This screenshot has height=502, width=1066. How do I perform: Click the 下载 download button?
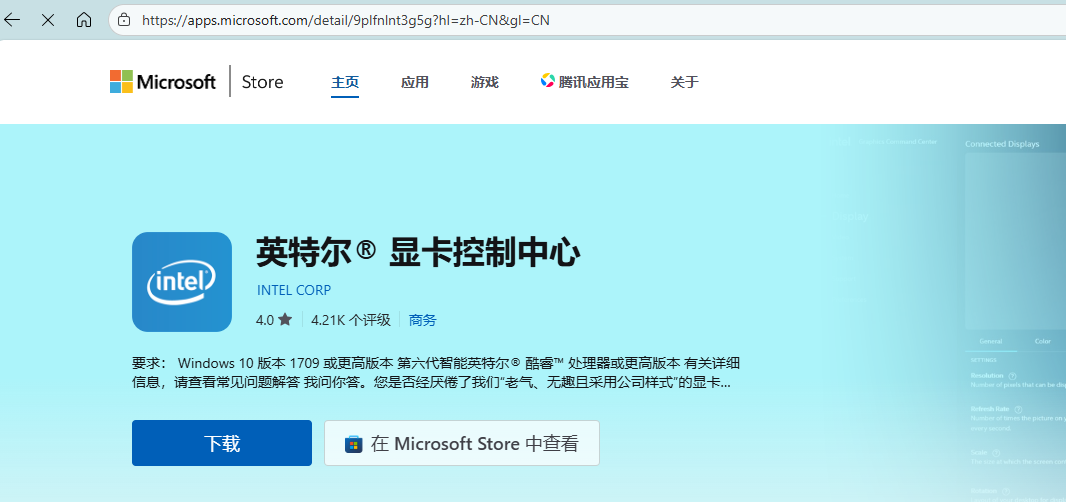coord(222,443)
